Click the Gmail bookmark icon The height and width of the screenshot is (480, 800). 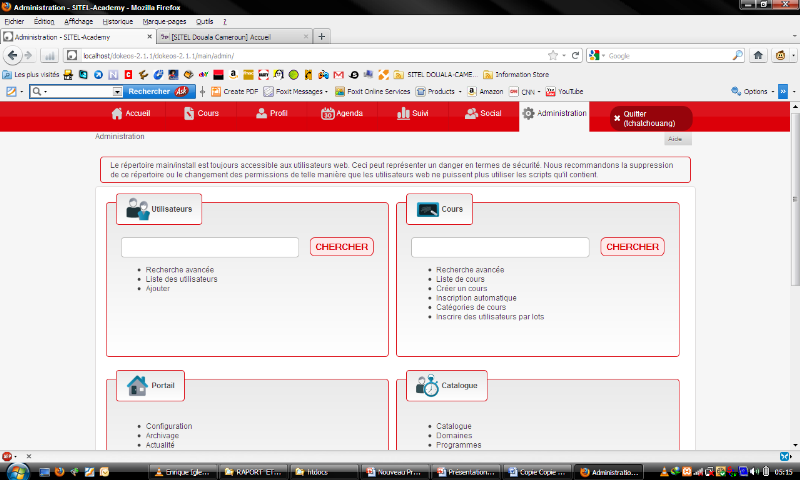338,74
